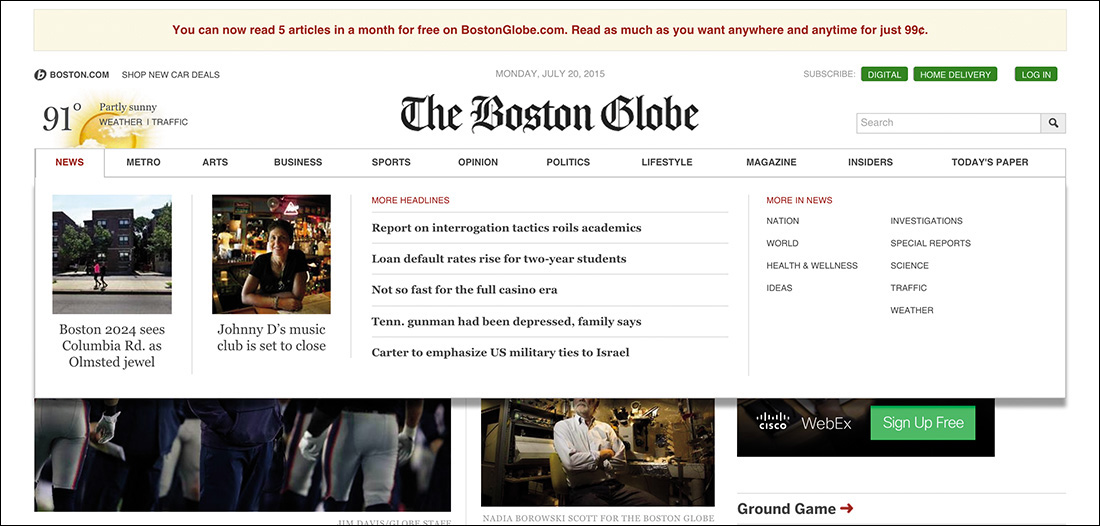Click the Ground Game heading
Image resolution: width=1100 pixels, height=526 pixels.
coord(786,509)
